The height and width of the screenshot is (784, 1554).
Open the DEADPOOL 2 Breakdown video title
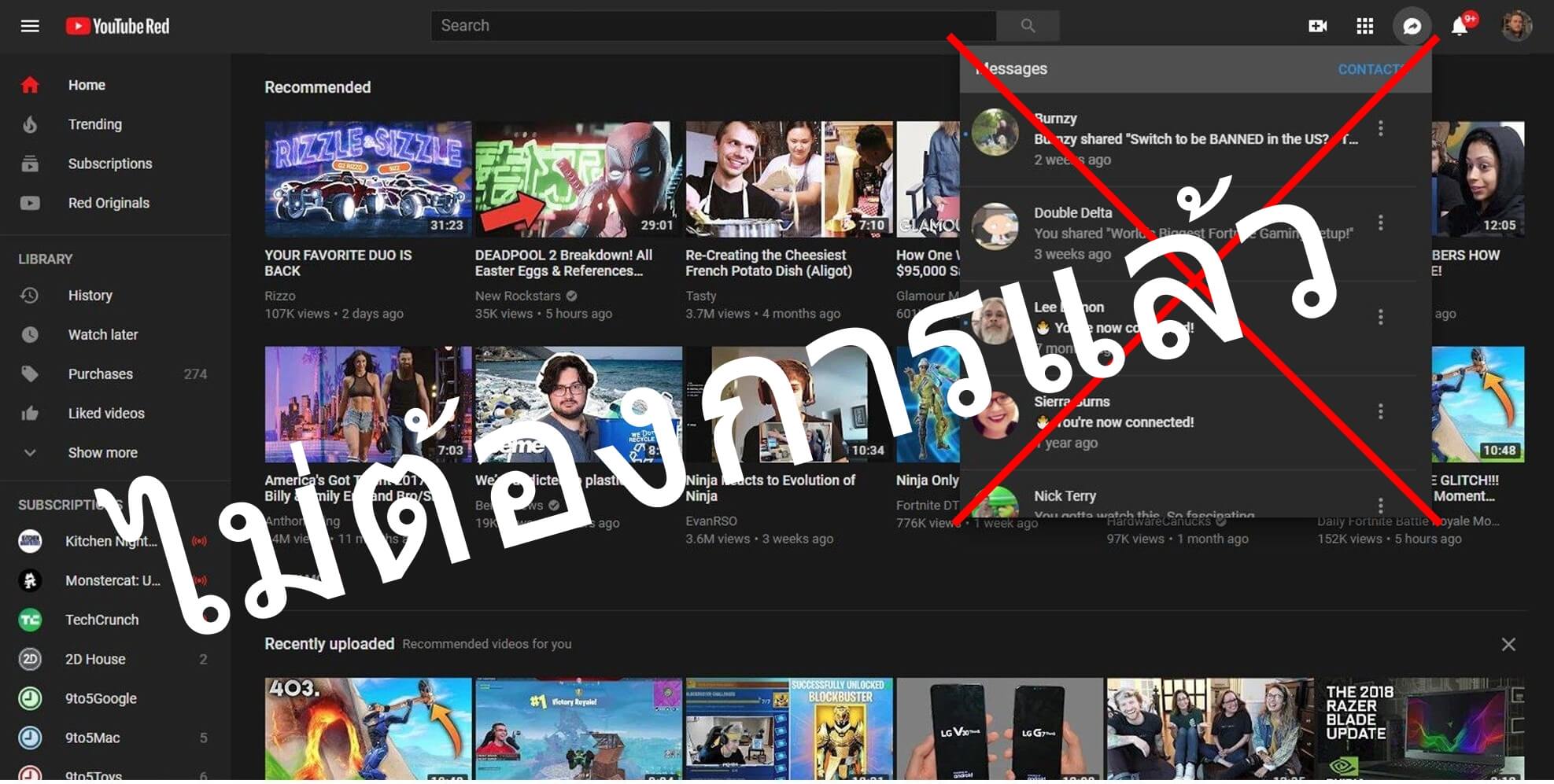tap(563, 263)
